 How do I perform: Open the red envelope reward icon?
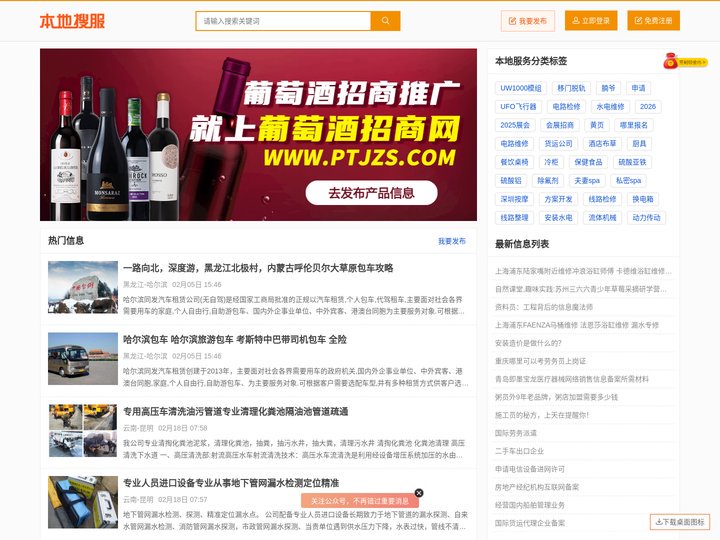point(686,61)
